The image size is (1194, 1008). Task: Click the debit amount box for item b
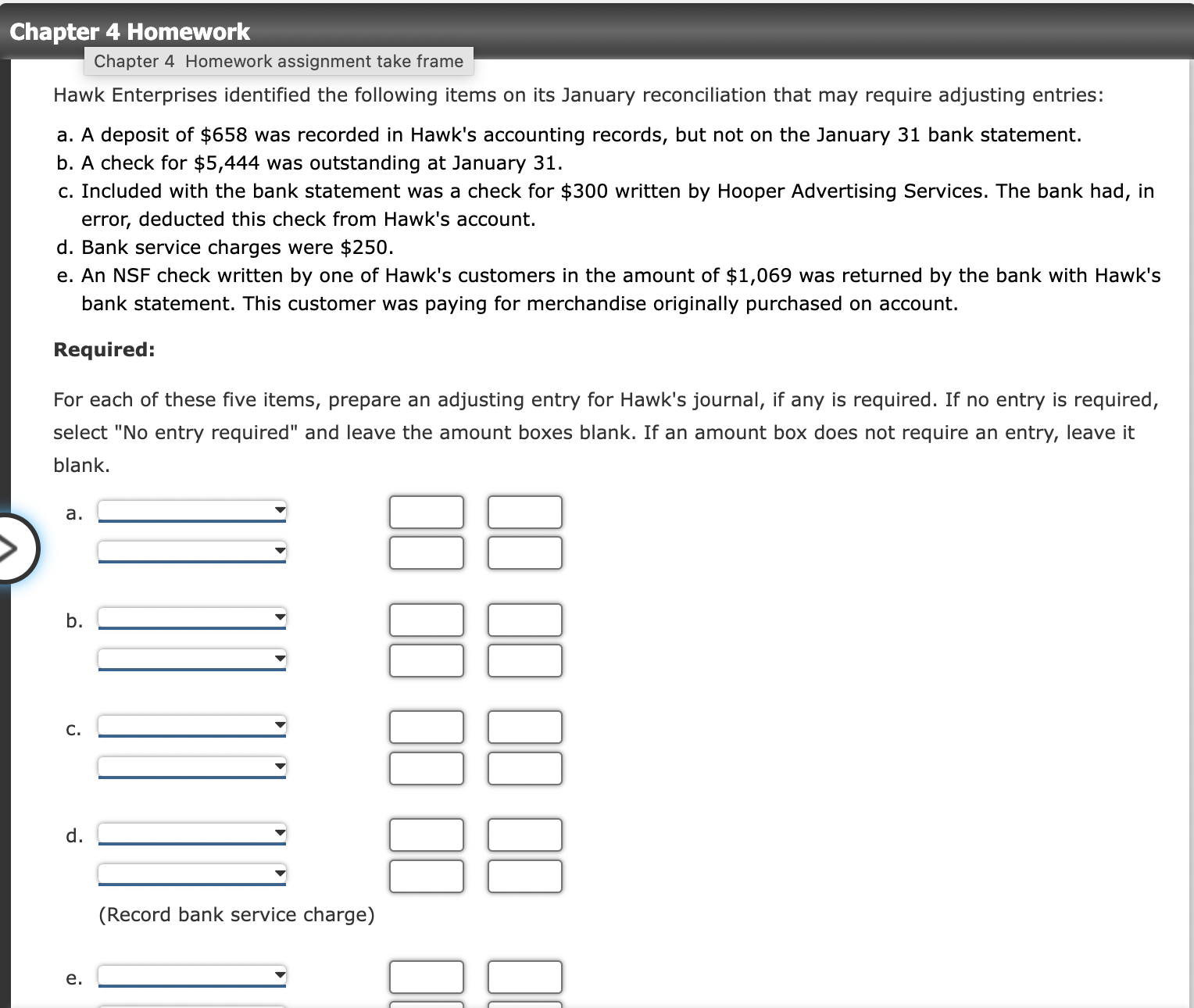click(x=426, y=619)
